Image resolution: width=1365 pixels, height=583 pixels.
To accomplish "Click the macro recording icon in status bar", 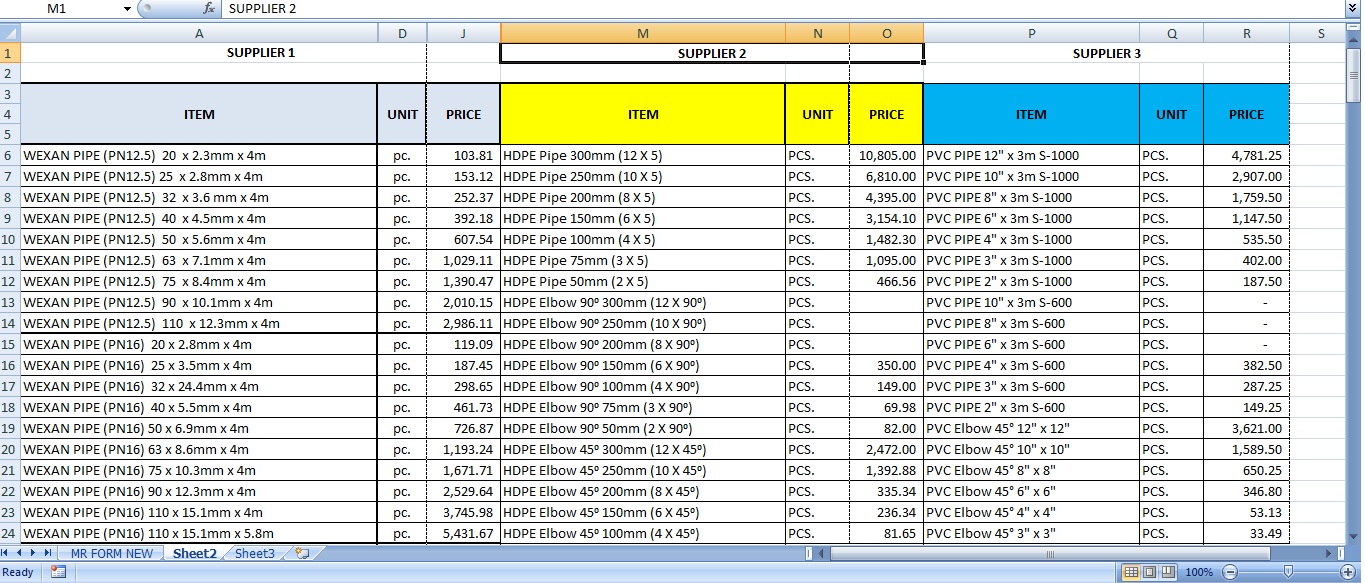I will coord(58,572).
